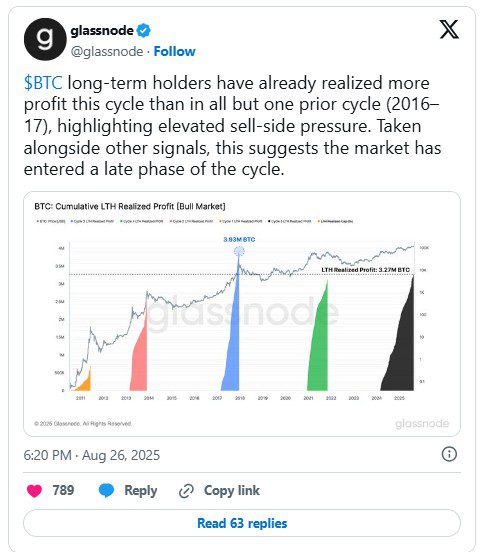The width and height of the screenshot is (481, 557).
Task: Open the $BTC cashtag link
Action: pyautogui.click(x=43, y=83)
